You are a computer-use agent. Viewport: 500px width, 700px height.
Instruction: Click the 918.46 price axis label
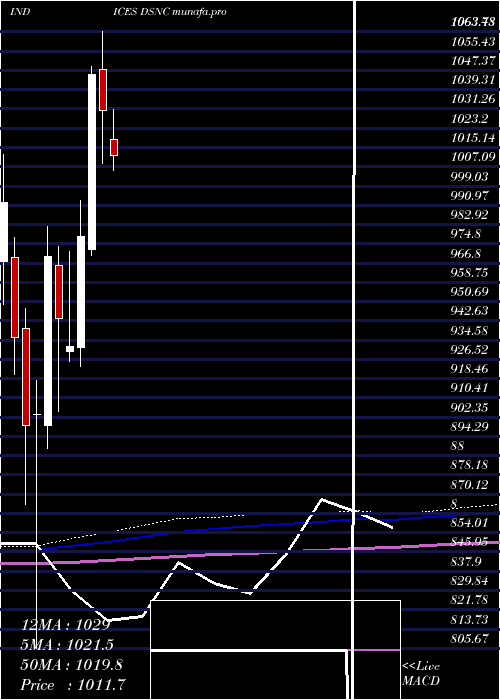470,369
